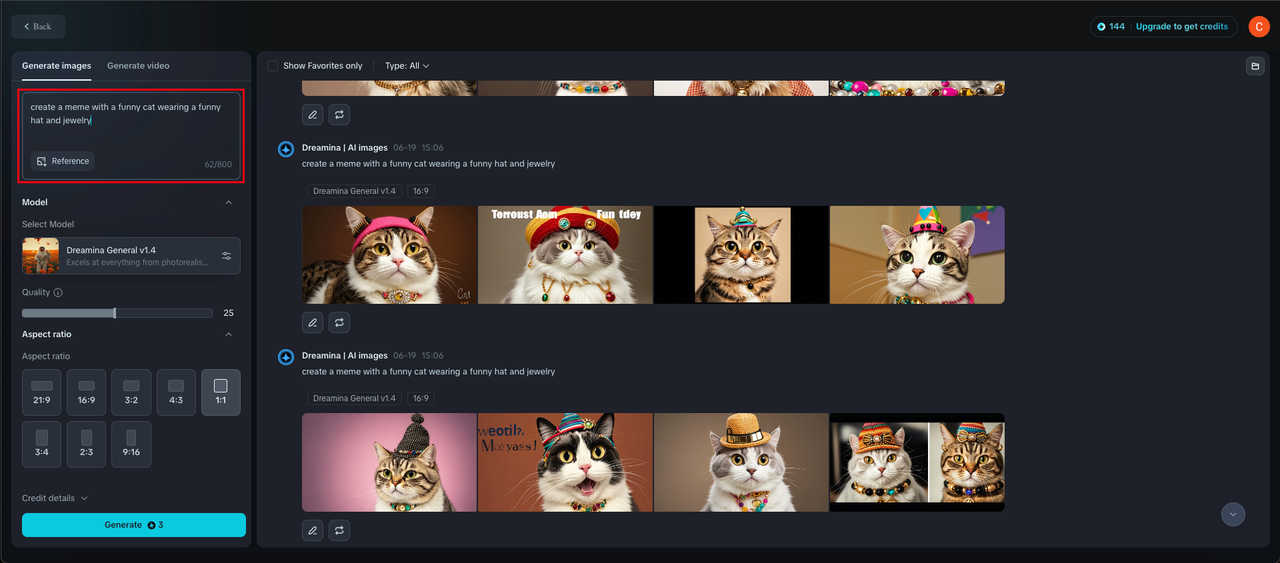1280x563 pixels.
Task: Click the 62/800 character counter
Action: (x=218, y=164)
